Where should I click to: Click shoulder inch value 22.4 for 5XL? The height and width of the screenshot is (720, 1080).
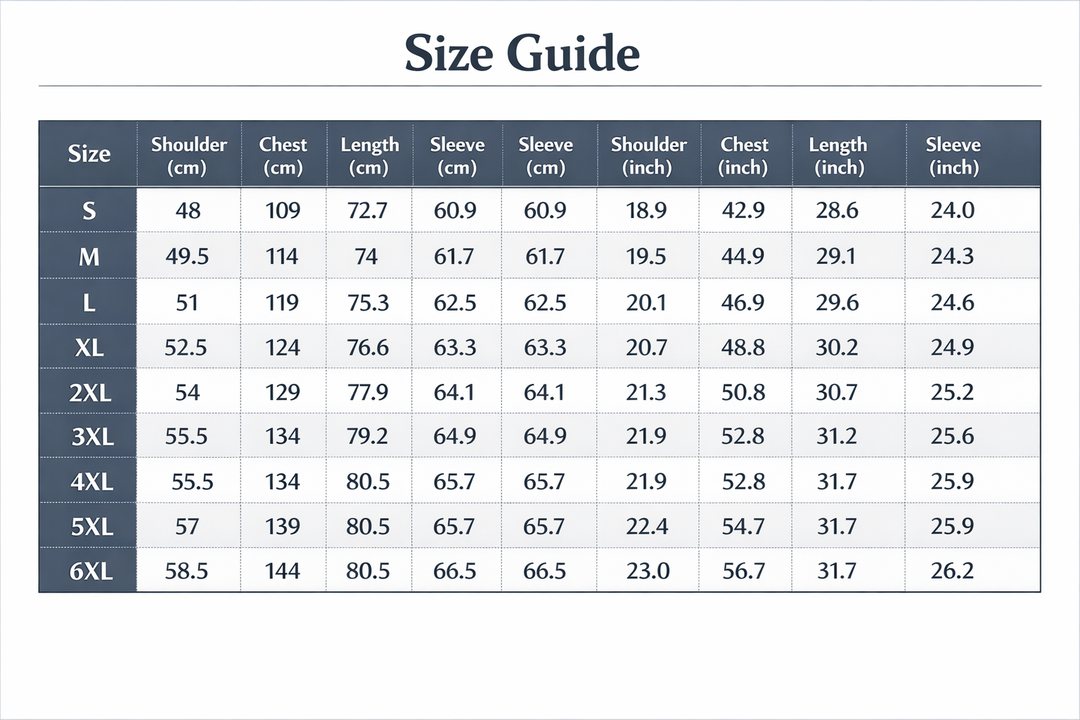[646, 527]
